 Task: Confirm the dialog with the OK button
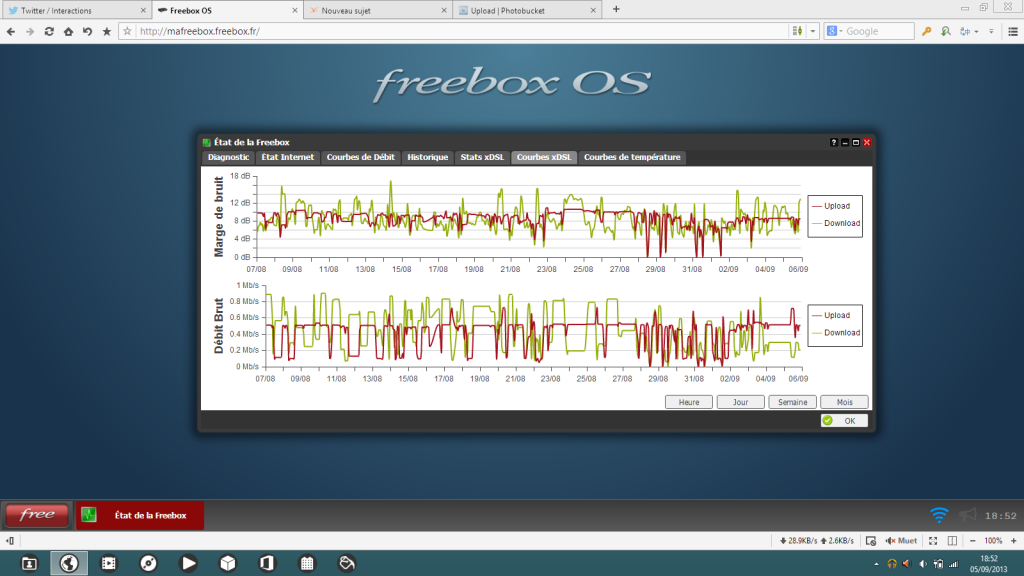844,421
